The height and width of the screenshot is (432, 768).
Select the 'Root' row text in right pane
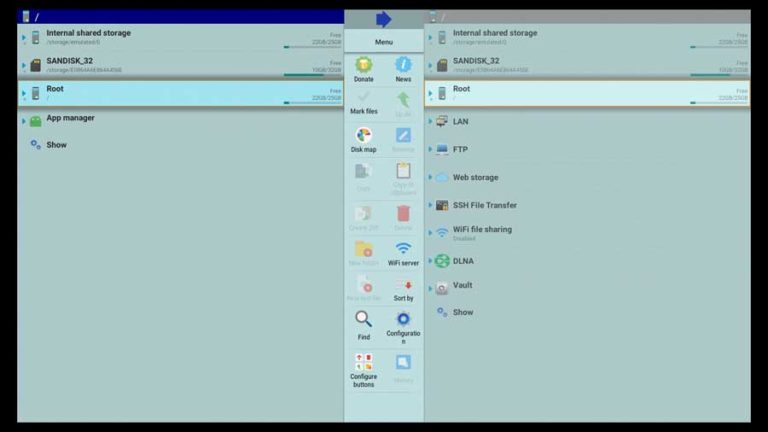461,89
